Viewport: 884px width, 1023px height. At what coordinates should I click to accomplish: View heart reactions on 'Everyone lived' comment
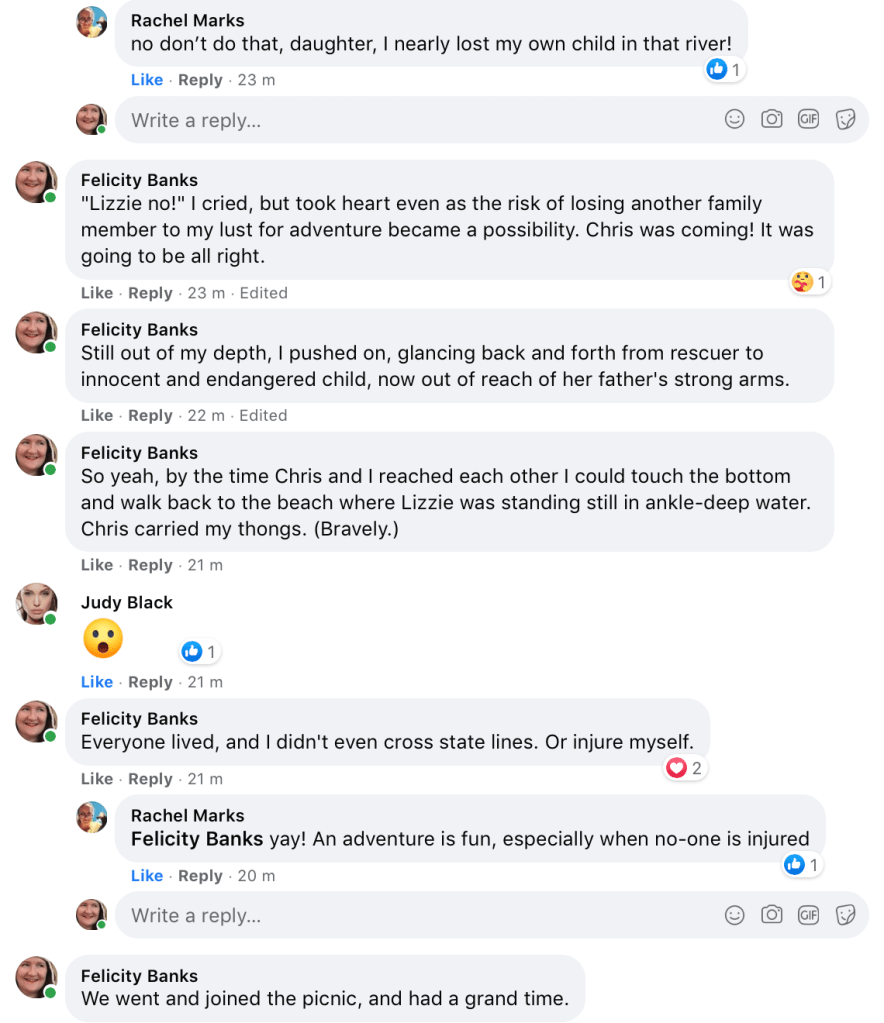pyautogui.click(x=685, y=768)
